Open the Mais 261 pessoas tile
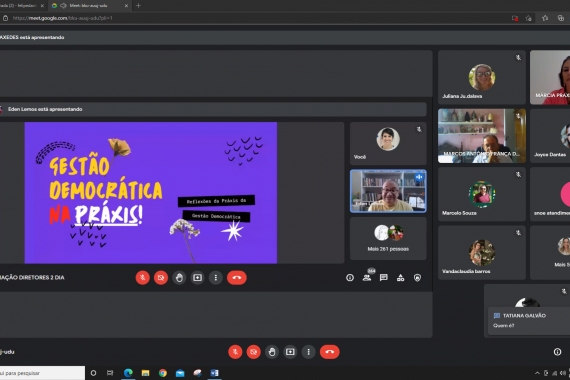The height and width of the screenshot is (380, 570). point(388,239)
